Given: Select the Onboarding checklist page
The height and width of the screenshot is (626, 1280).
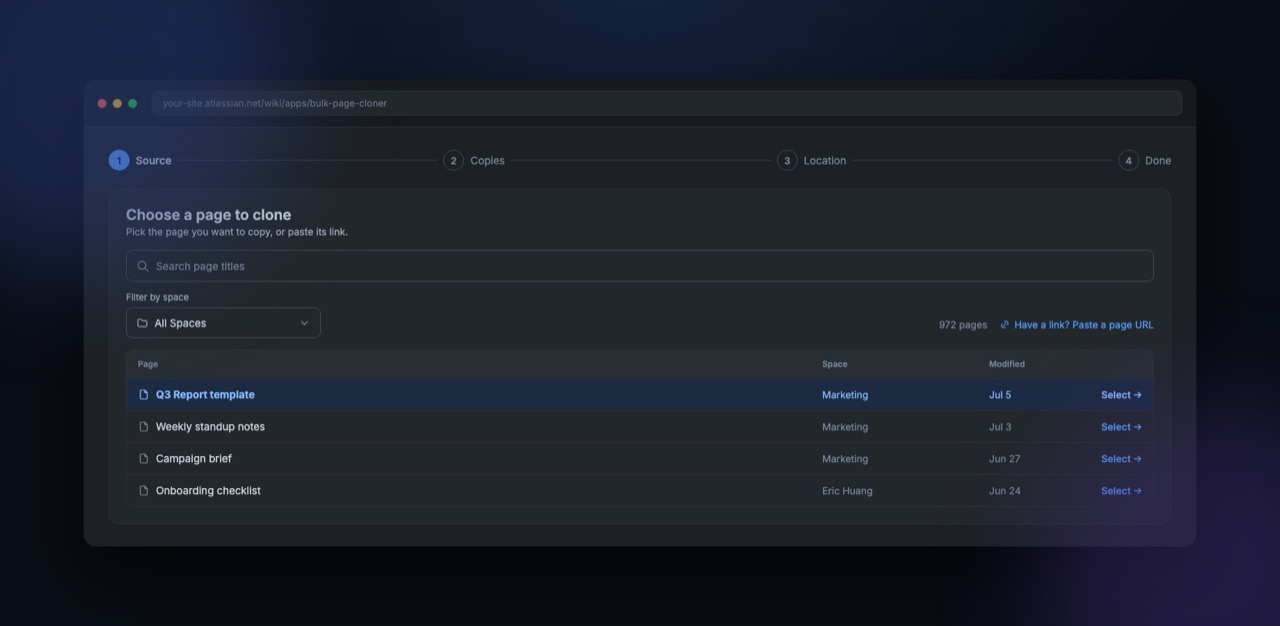Looking at the screenshot, I should (x=1121, y=491).
